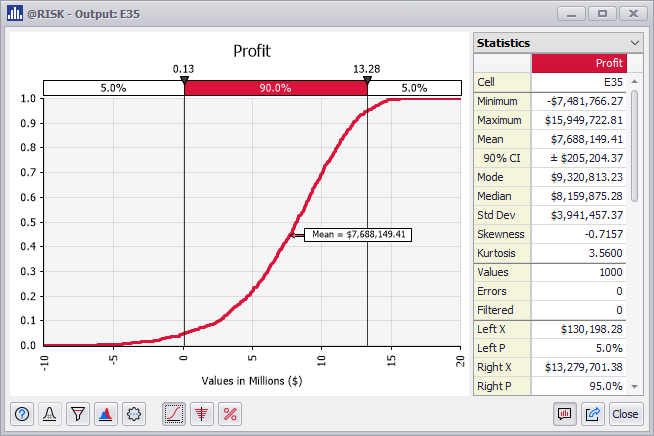Open the help icon in bottom toolbar
The height and width of the screenshot is (436, 654).
[x=23, y=414]
